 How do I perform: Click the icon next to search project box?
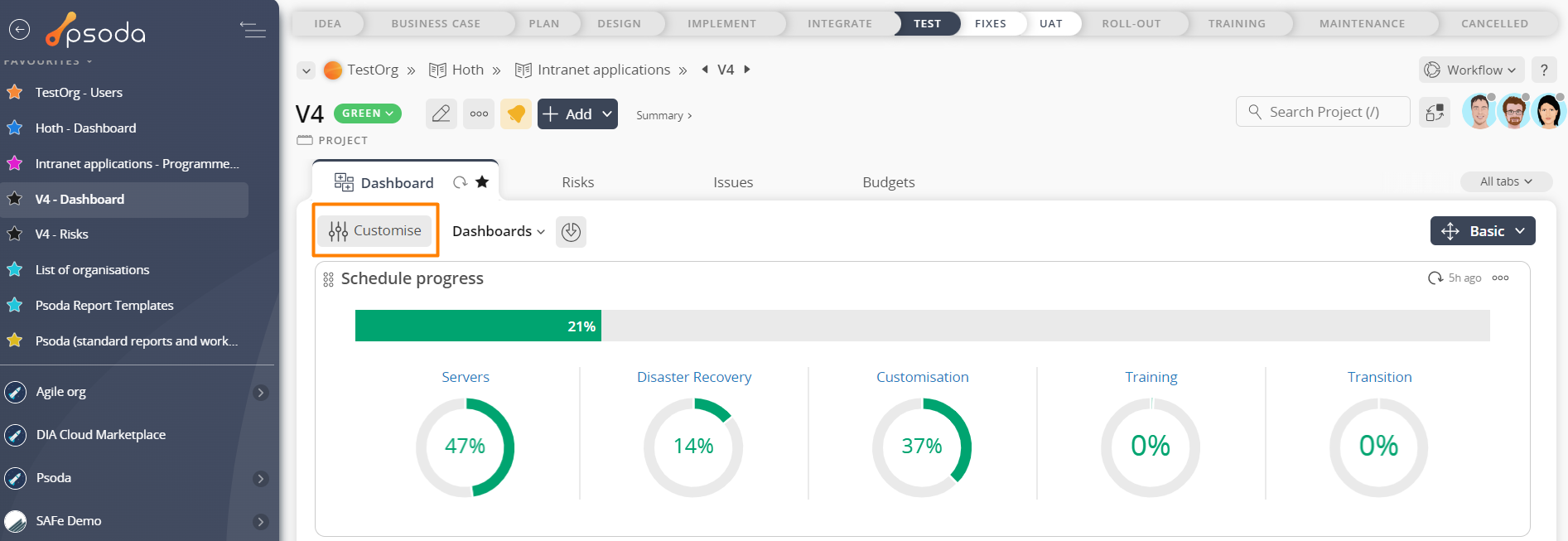click(x=1435, y=112)
